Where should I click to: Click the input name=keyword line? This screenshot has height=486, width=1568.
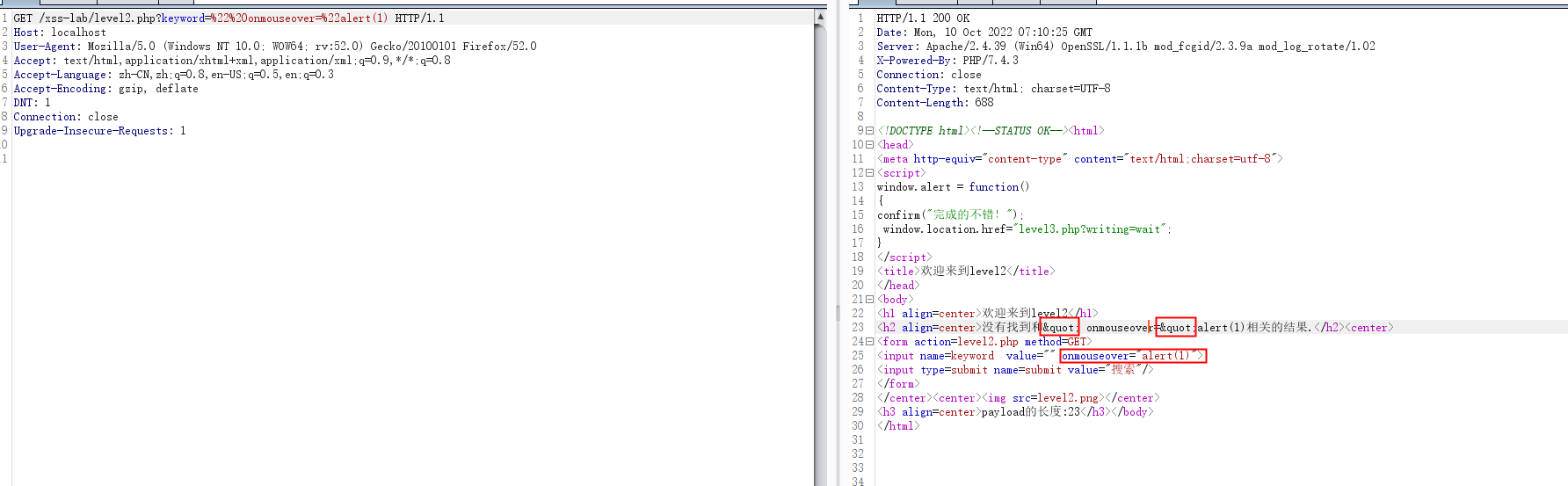(x=1042, y=356)
